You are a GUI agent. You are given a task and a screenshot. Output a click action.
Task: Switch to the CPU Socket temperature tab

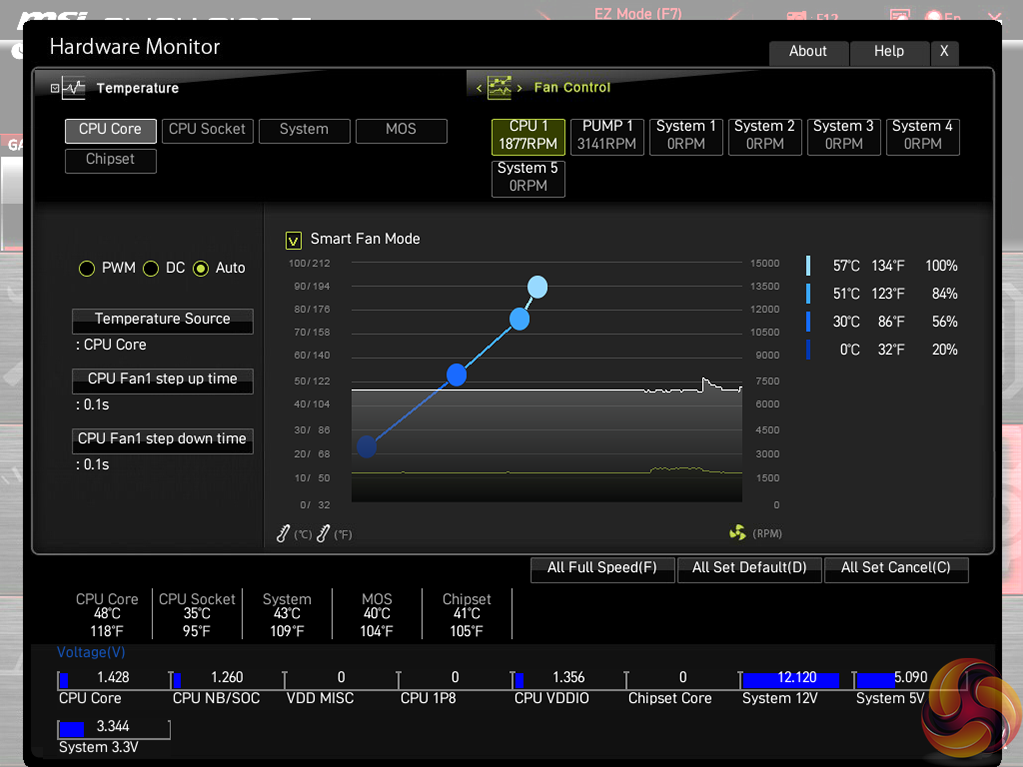[207, 130]
